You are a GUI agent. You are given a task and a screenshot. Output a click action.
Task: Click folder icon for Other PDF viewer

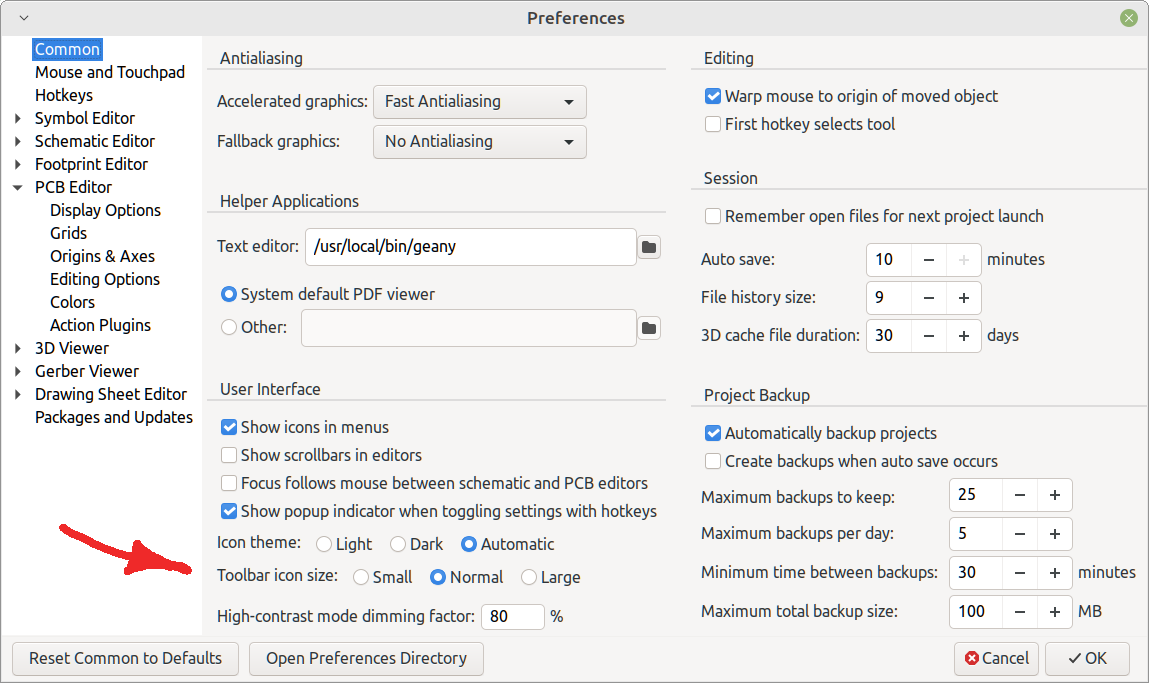pos(649,328)
